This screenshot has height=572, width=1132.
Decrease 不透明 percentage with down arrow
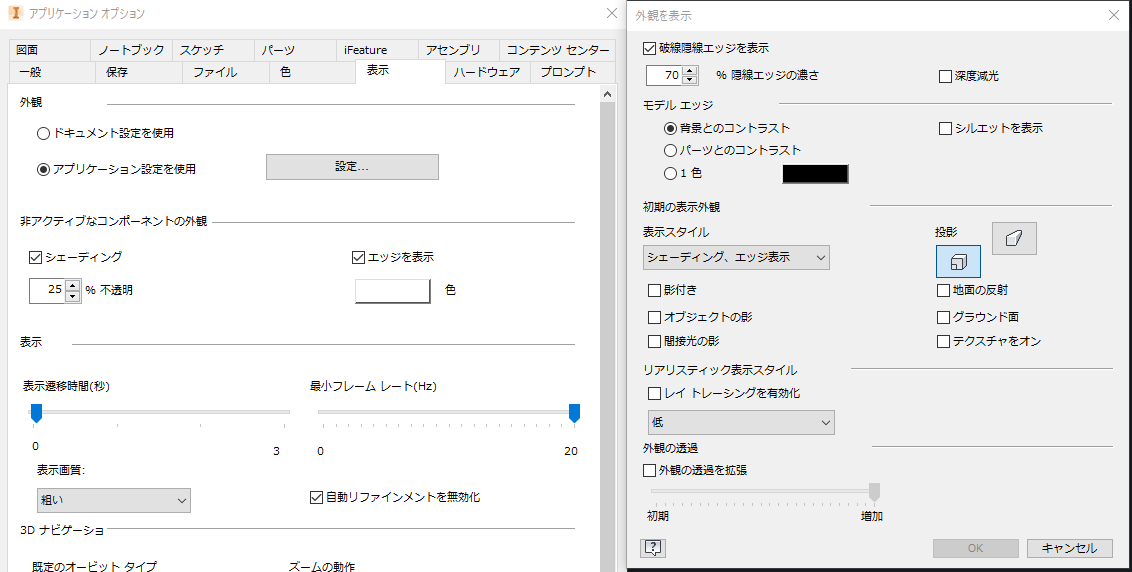[72, 295]
